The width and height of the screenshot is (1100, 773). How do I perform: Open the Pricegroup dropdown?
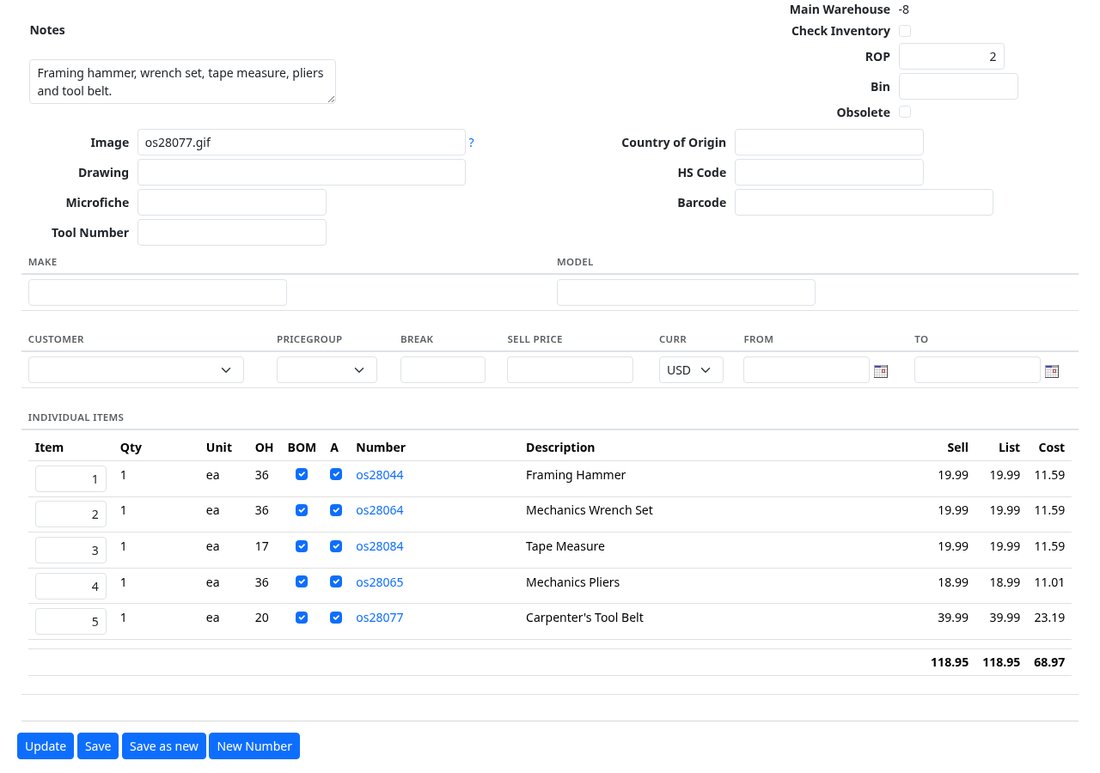click(327, 370)
